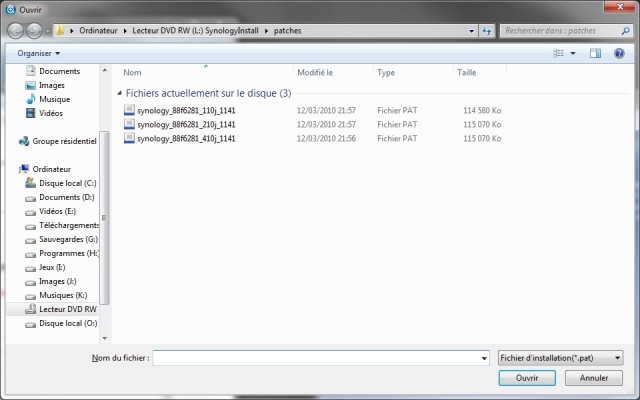Click the Ouvrir button

point(527,378)
